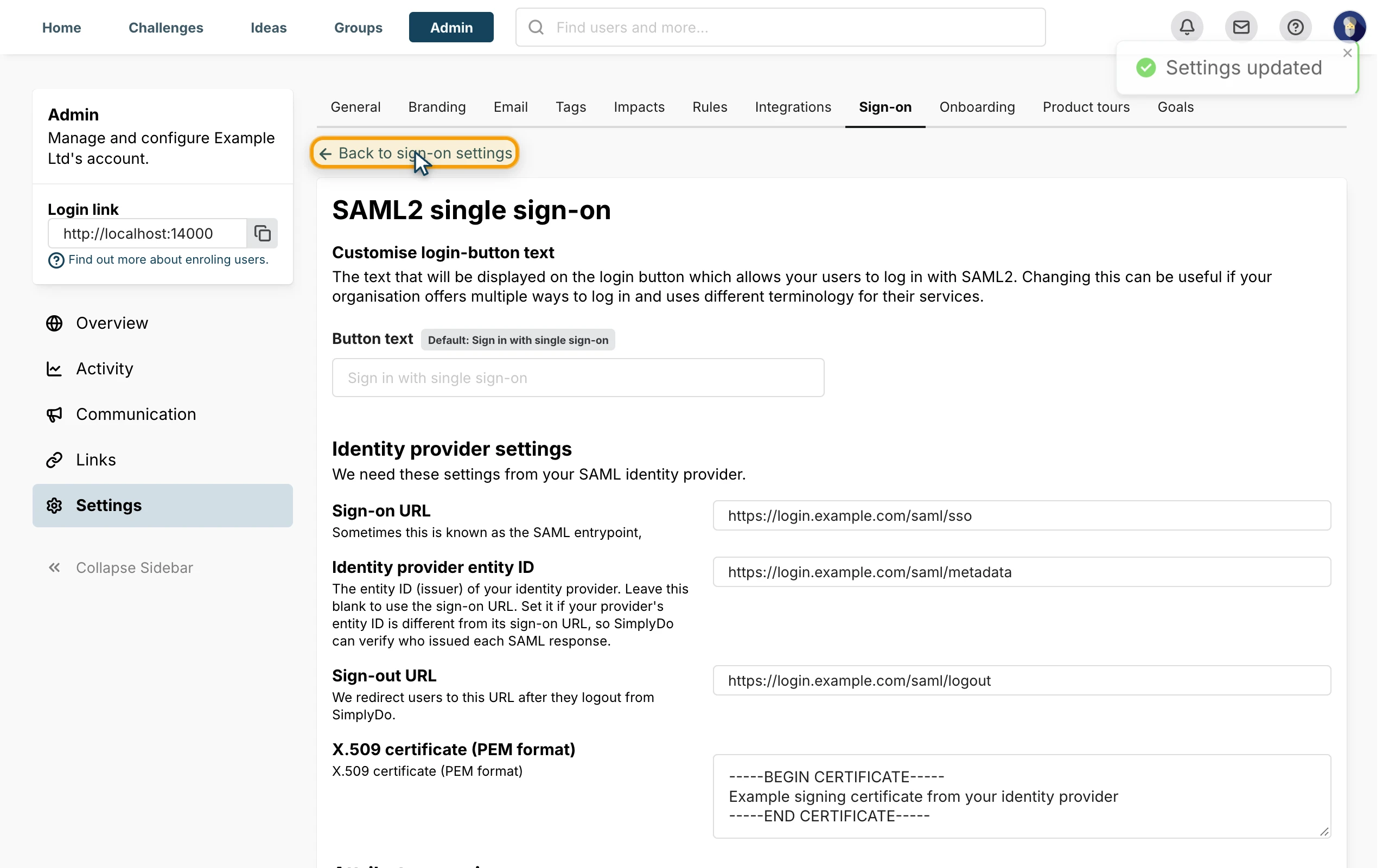Open Find out more about enroling users
The height and width of the screenshot is (868, 1389).
(168, 259)
